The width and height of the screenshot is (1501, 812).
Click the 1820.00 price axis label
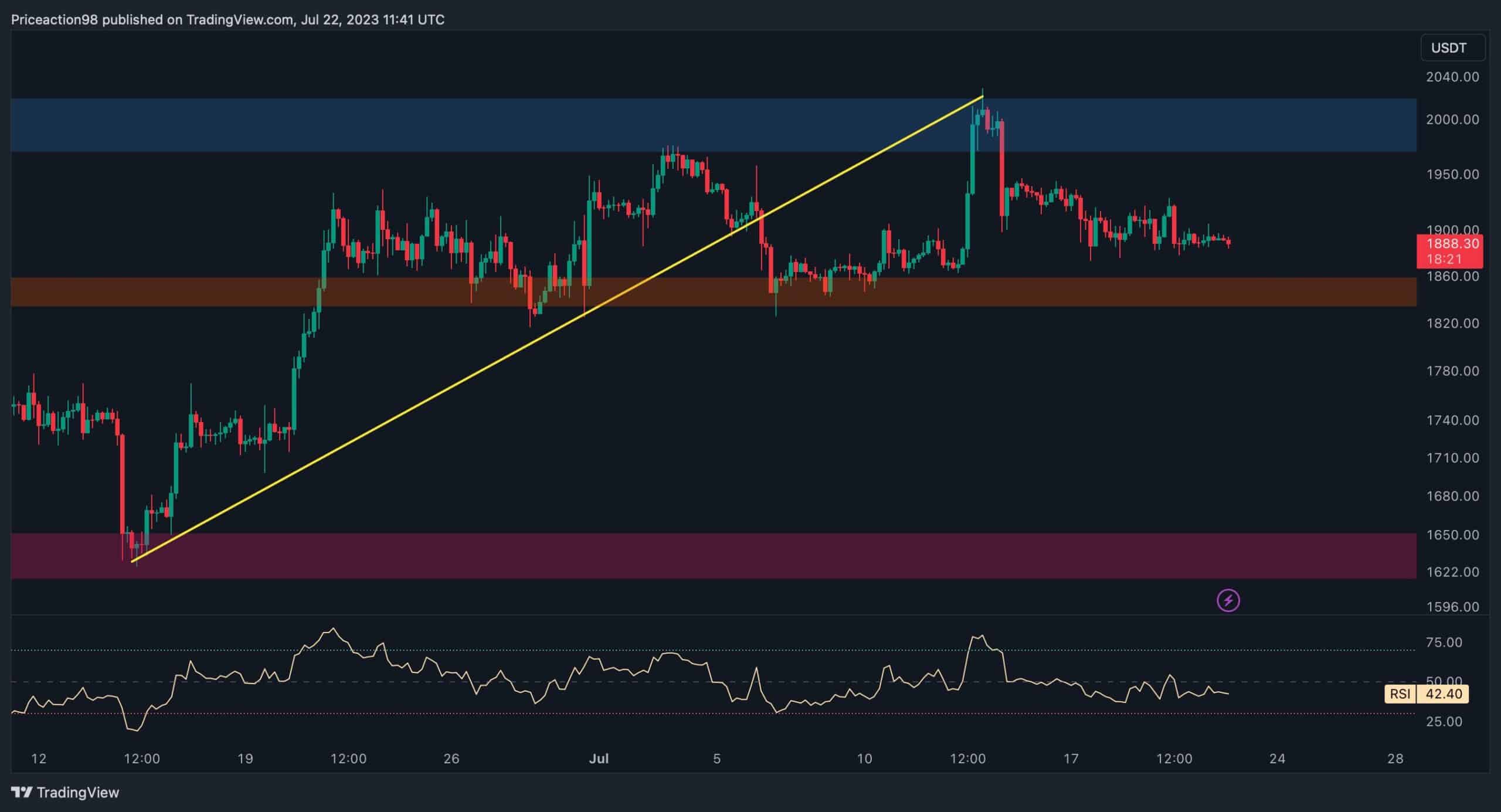[1452, 324]
